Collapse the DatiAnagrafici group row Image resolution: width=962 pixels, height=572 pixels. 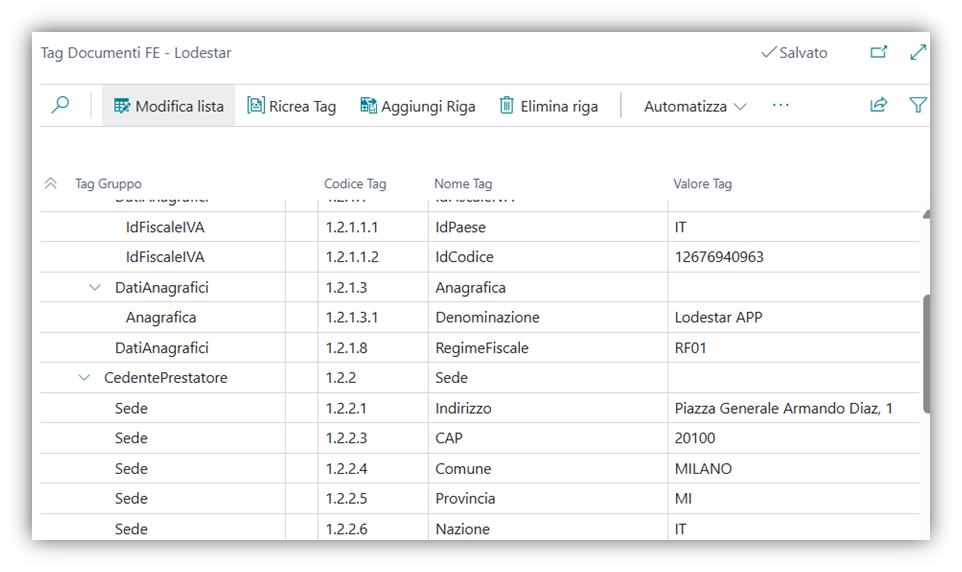click(x=95, y=288)
